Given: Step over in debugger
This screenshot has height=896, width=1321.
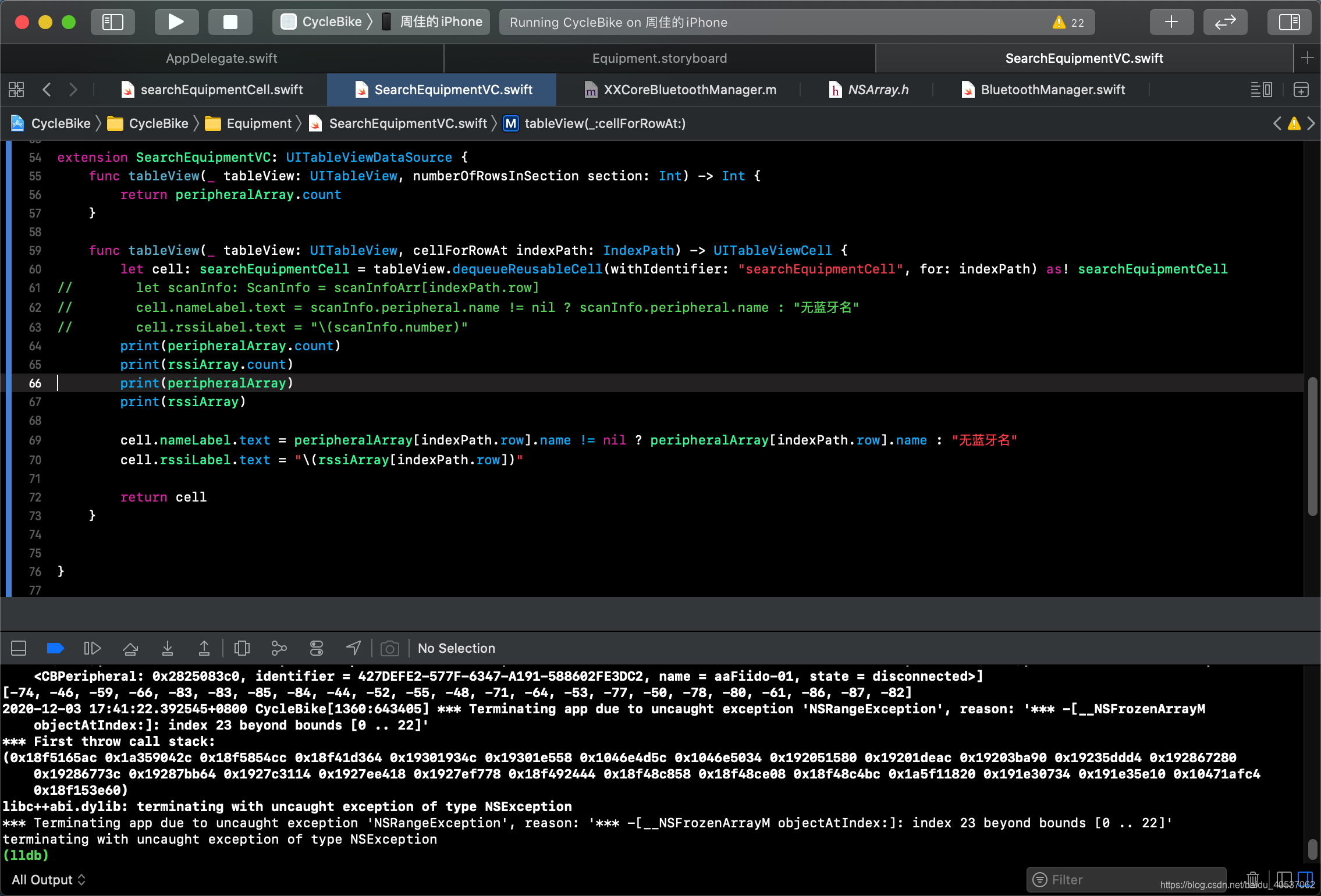Looking at the screenshot, I should (x=130, y=648).
